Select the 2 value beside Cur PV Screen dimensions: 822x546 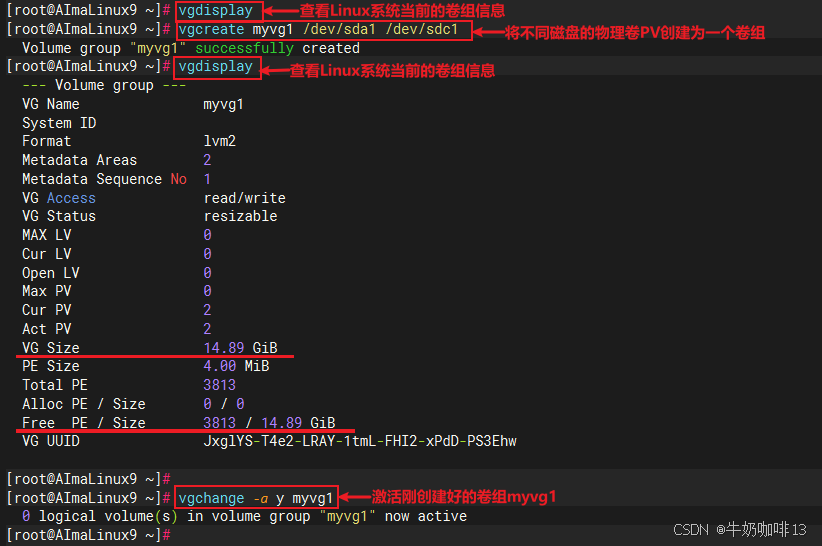click(x=207, y=310)
